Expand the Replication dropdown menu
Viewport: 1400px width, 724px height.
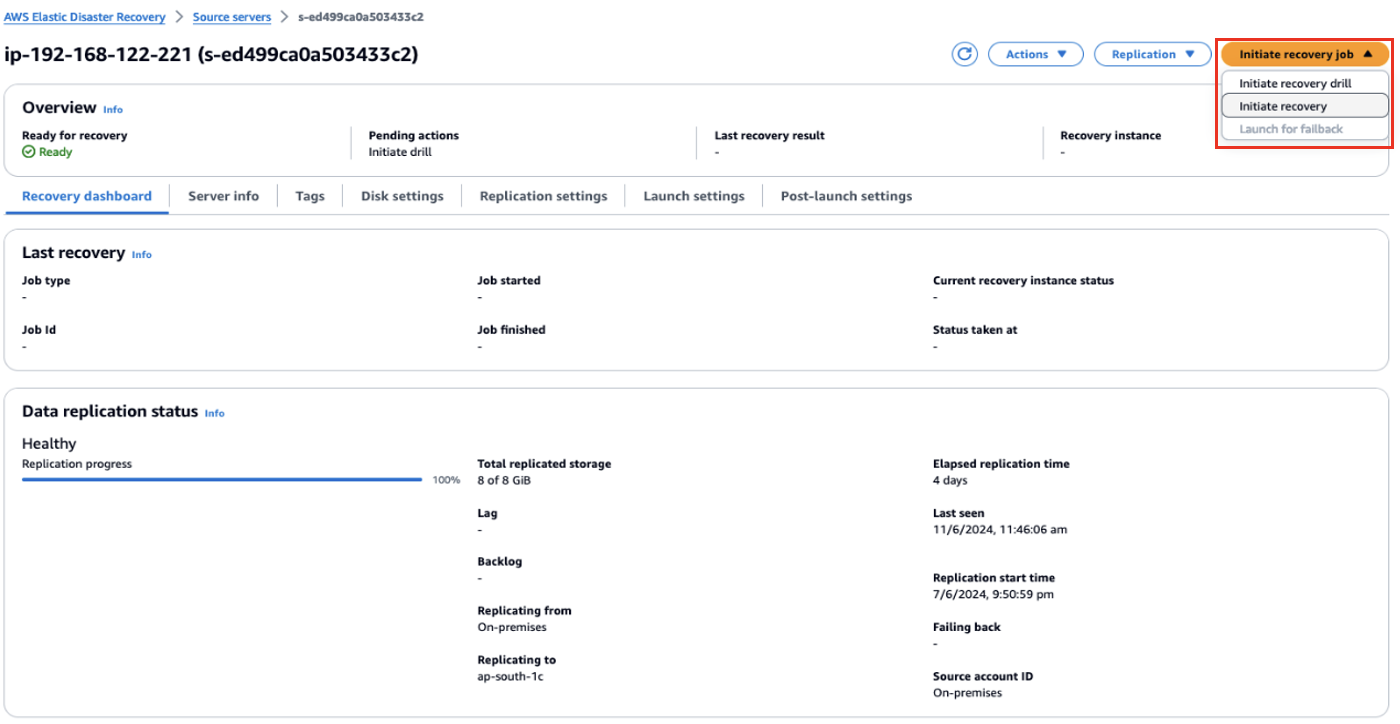point(1152,55)
